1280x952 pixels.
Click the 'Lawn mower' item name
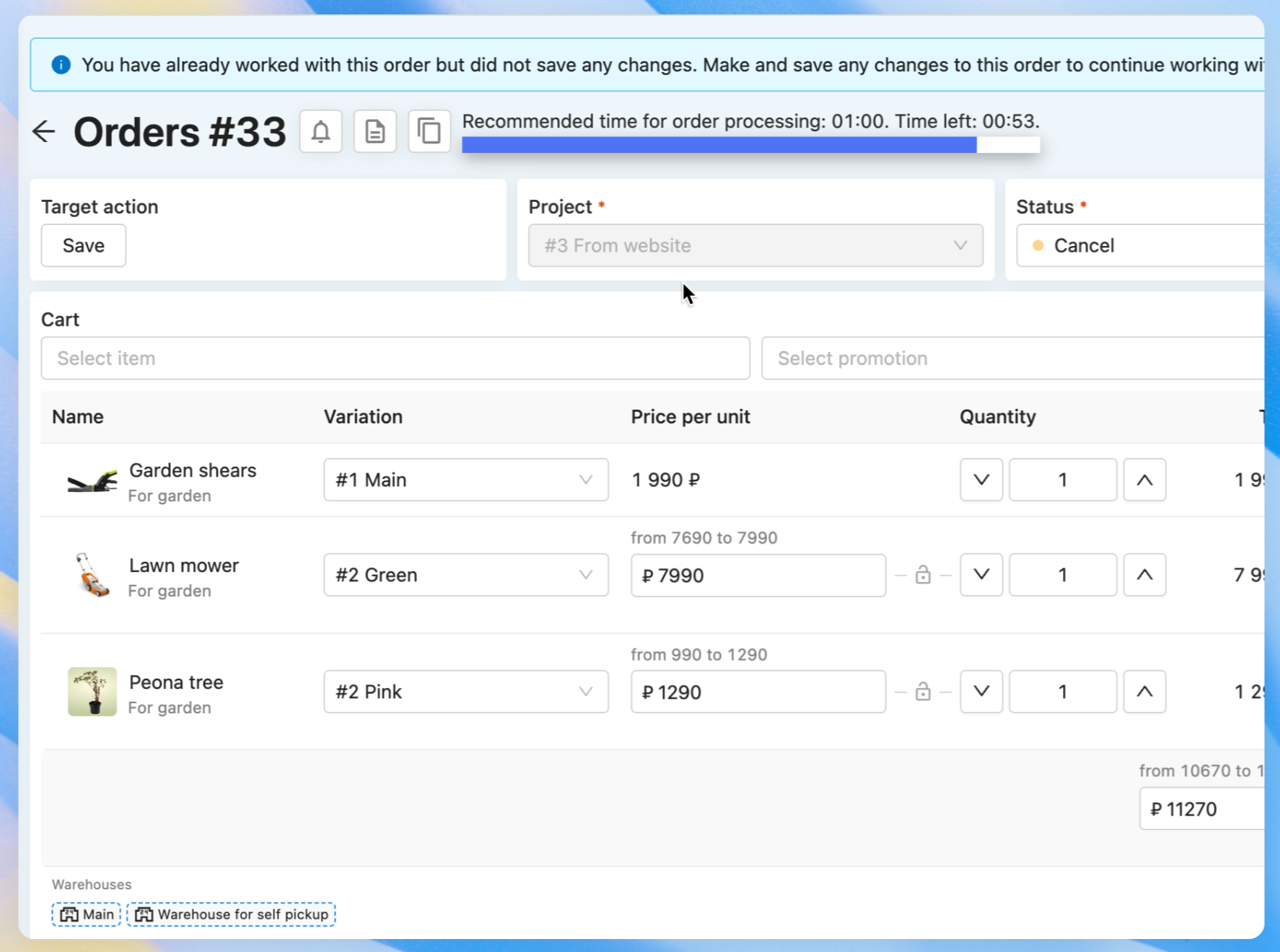184,565
